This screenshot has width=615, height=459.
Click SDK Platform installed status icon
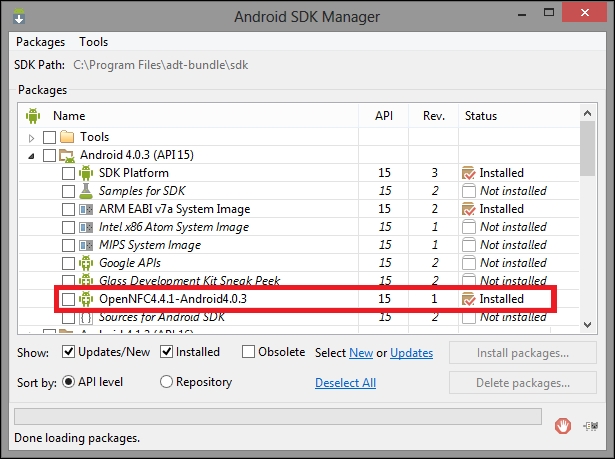469,173
